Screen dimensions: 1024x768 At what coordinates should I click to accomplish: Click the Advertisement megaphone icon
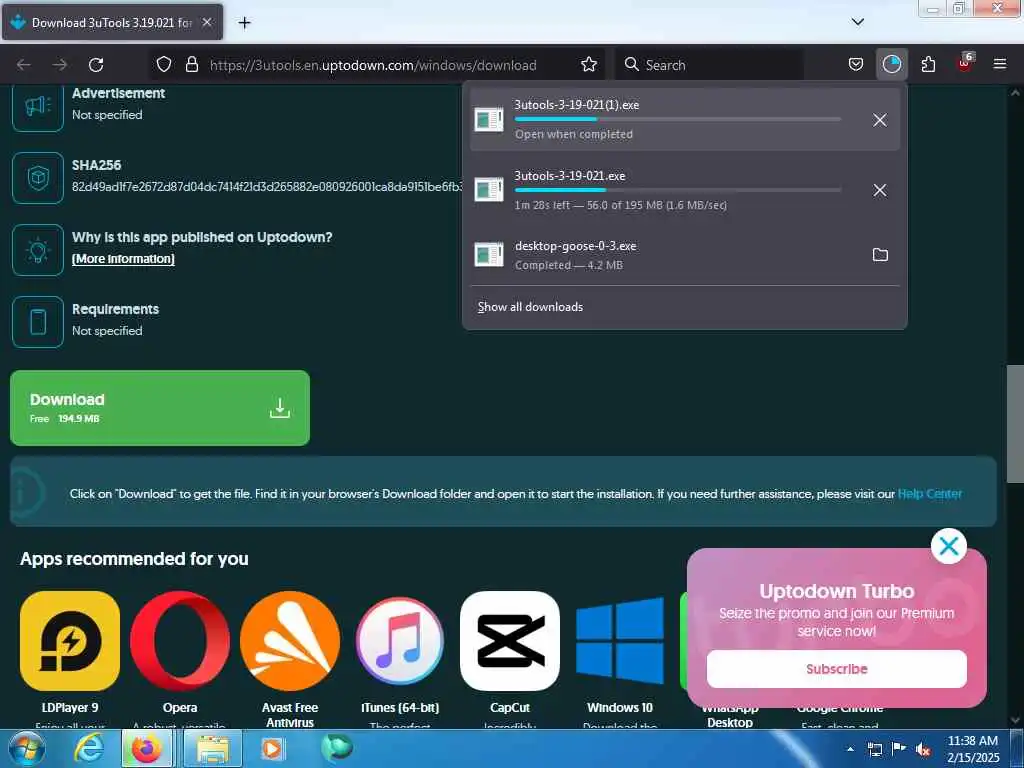(x=38, y=106)
